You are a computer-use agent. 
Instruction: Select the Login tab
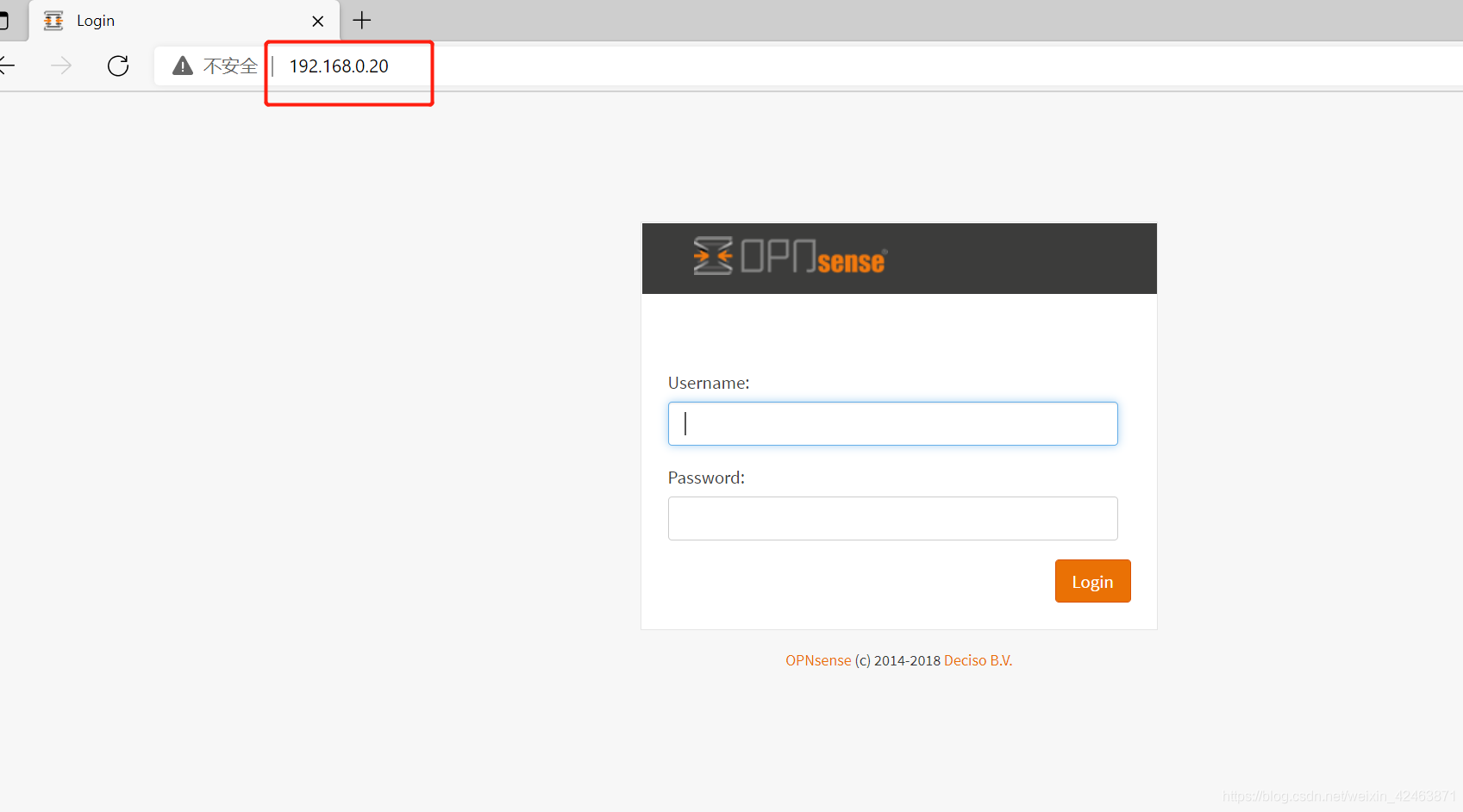[184, 21]
